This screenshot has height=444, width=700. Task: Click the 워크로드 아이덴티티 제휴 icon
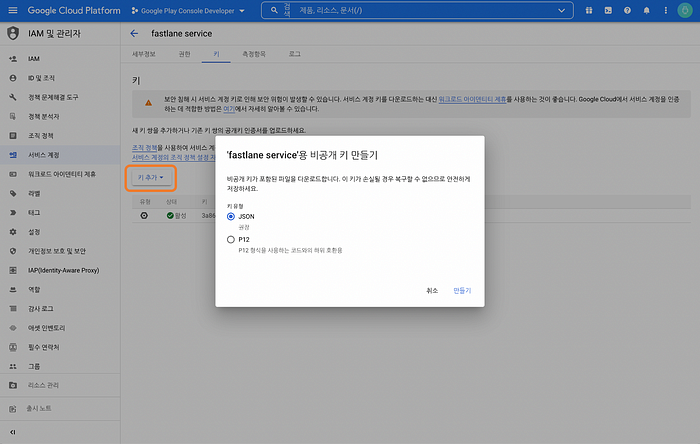13,174
